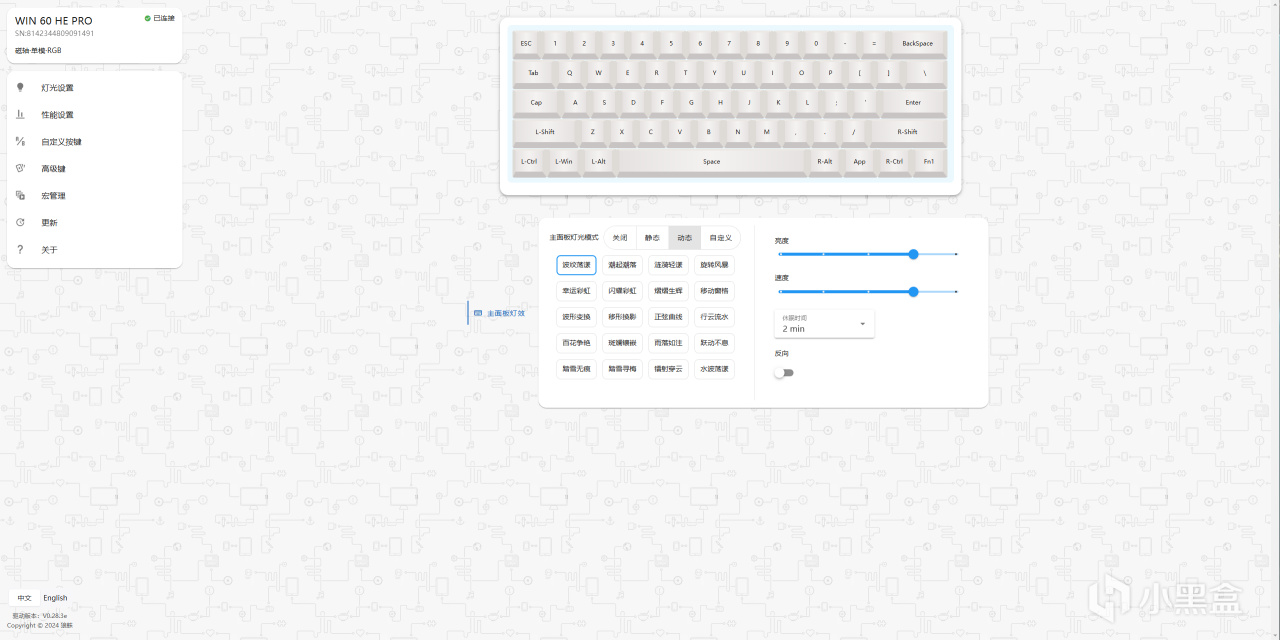Select the Cap key on keyboard preview
This screenshot has height=640, width=1280.
tap(536, 102)
